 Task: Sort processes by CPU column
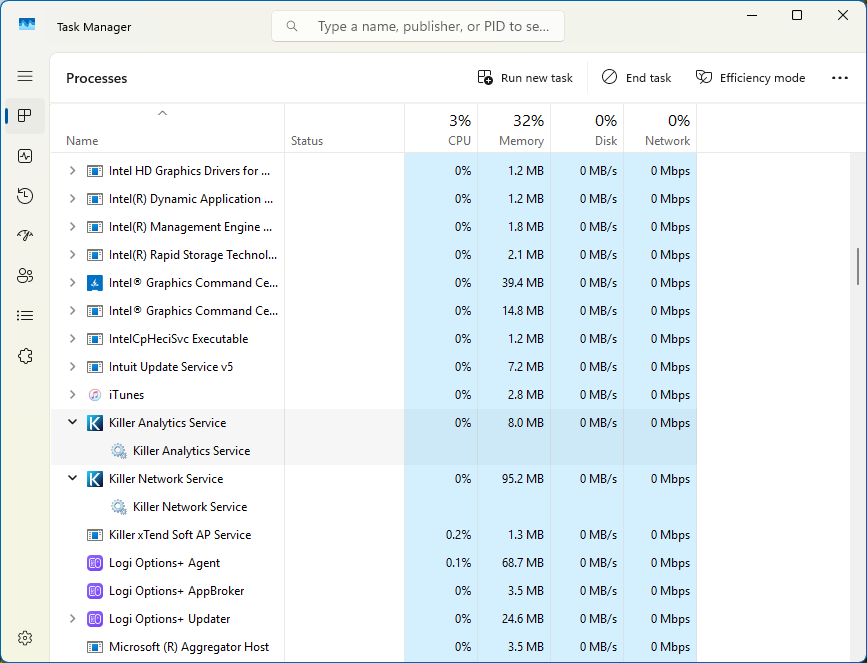coord(441,129)
